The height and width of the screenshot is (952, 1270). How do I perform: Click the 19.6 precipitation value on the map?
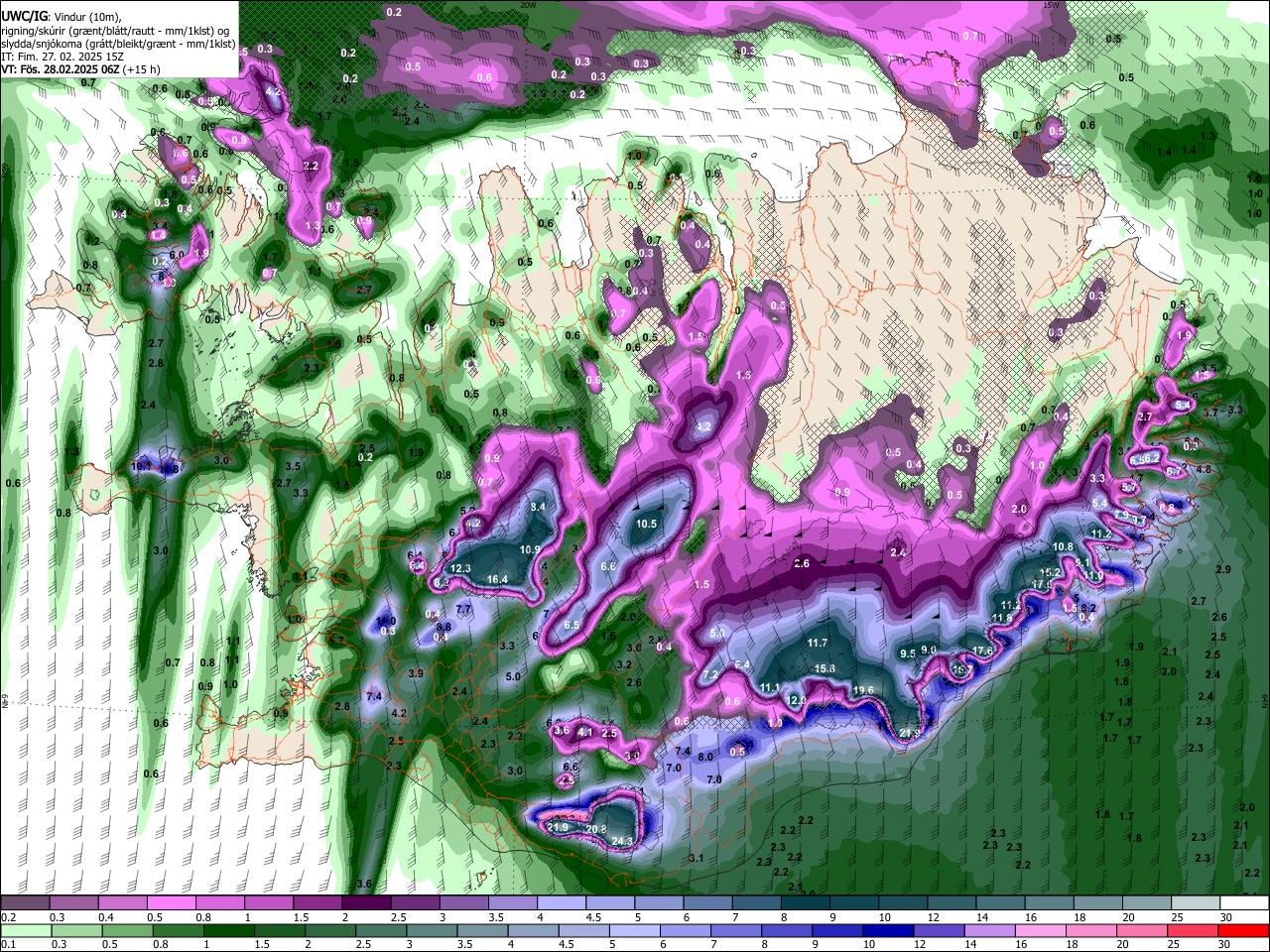pyautogui.click(x=863, y=691)
